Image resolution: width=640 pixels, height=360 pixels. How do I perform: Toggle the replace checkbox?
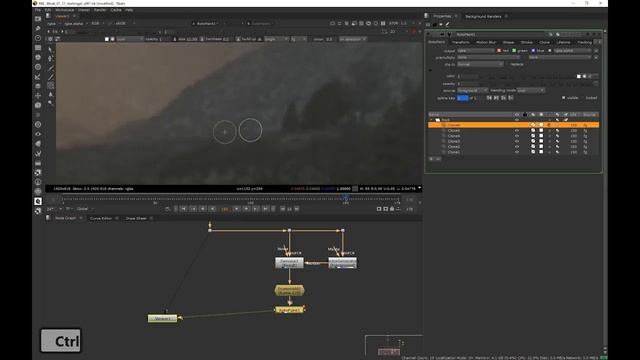pos(507,64)
